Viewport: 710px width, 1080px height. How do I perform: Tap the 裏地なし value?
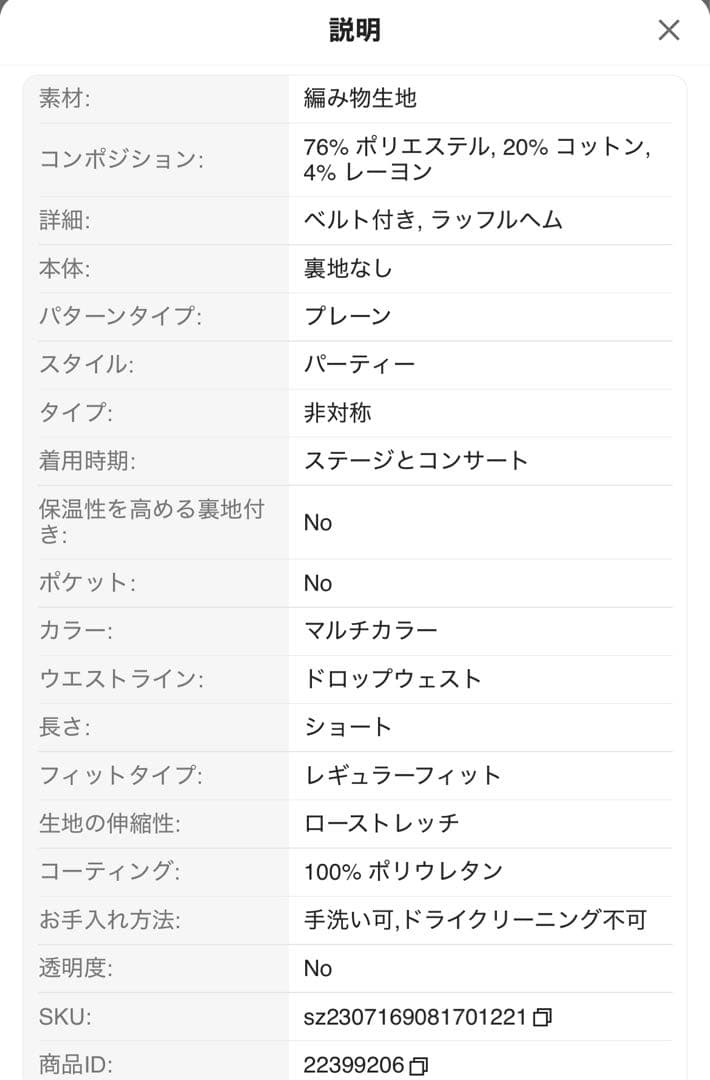point(348,268)
